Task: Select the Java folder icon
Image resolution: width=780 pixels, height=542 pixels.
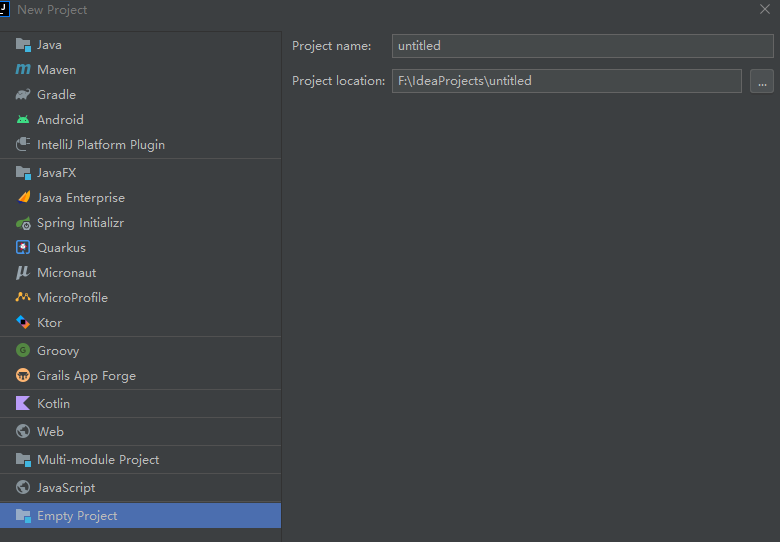Action: 23,45
